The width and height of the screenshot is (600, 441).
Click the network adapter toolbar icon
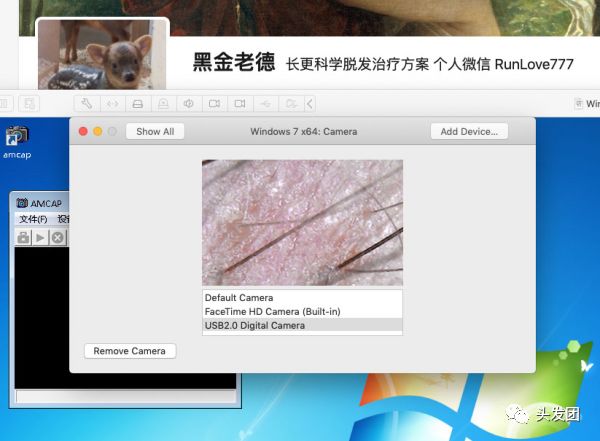(112, 103)
